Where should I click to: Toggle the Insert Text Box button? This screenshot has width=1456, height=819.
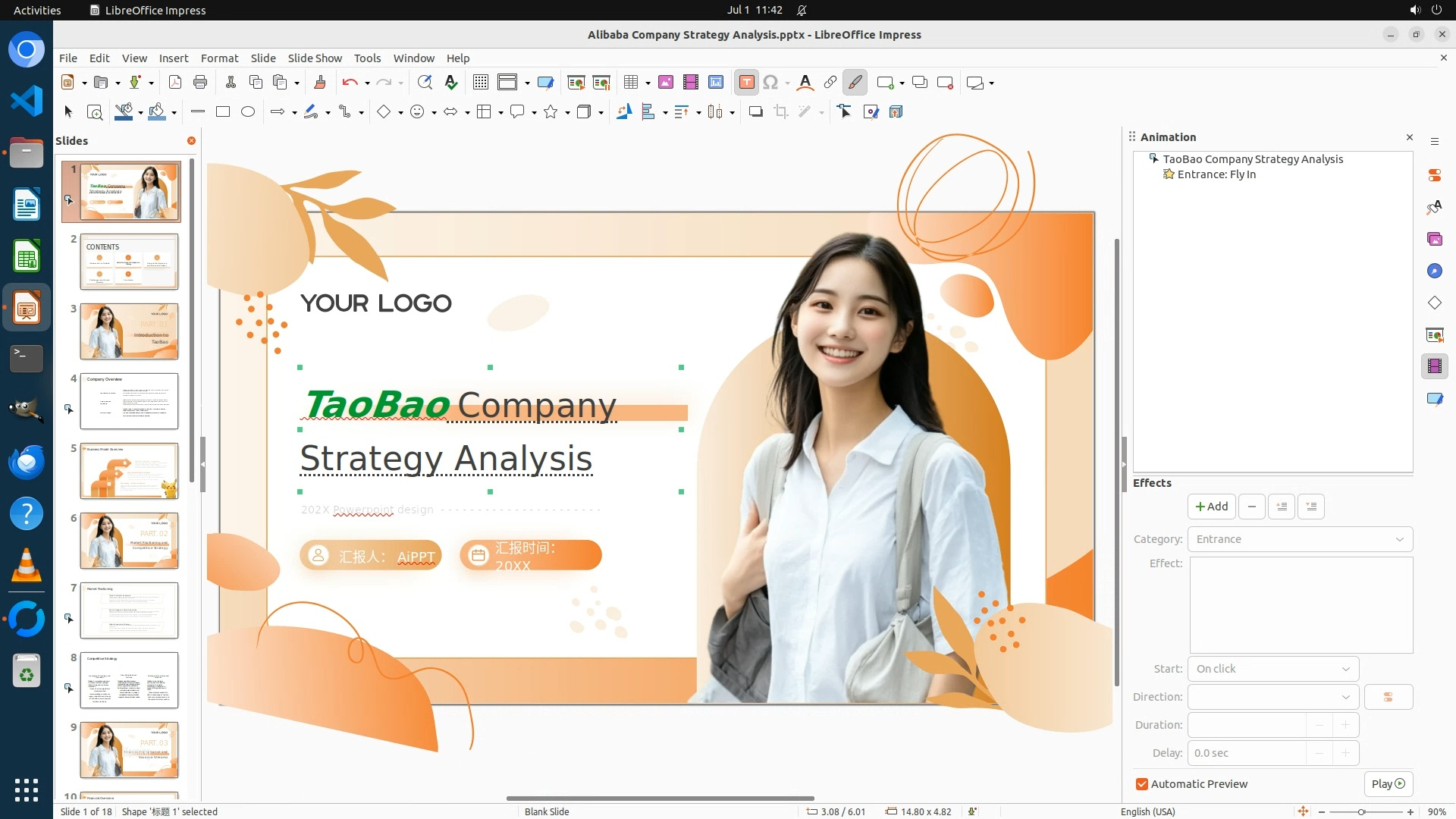click(746, 83)
